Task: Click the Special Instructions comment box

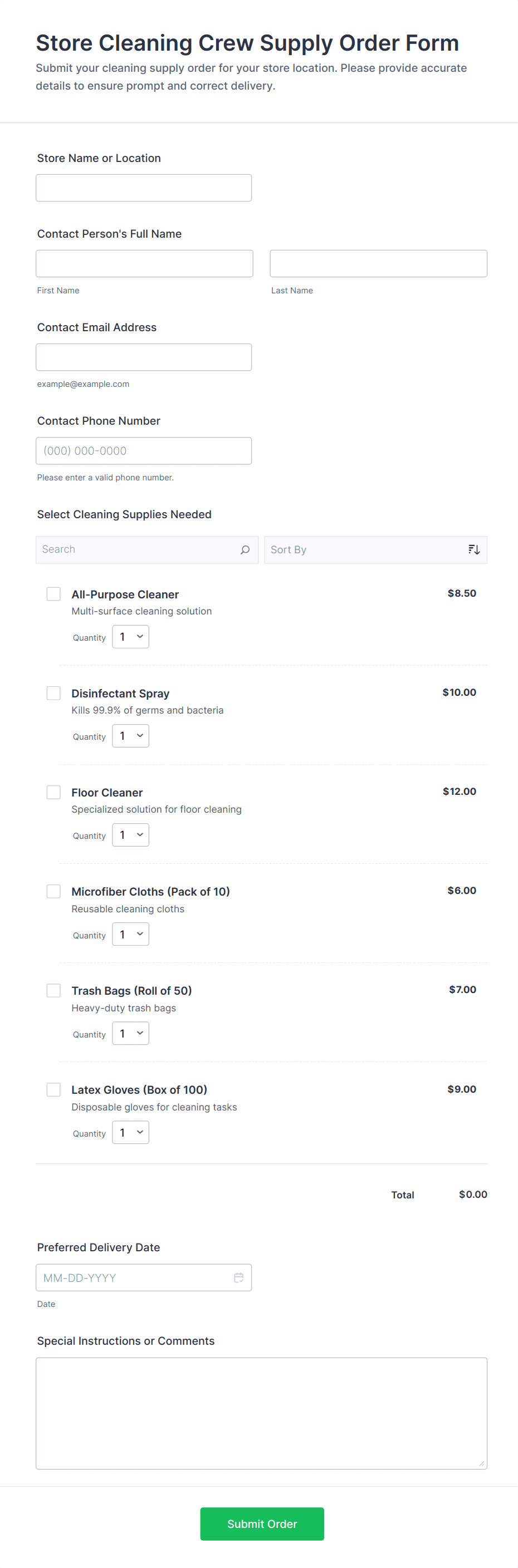Action: coord(261,1412)
